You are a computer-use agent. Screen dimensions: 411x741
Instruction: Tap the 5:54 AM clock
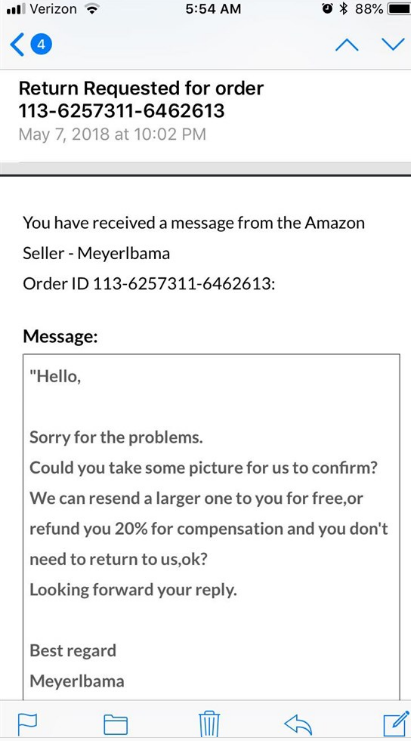[x=213, y=9]
